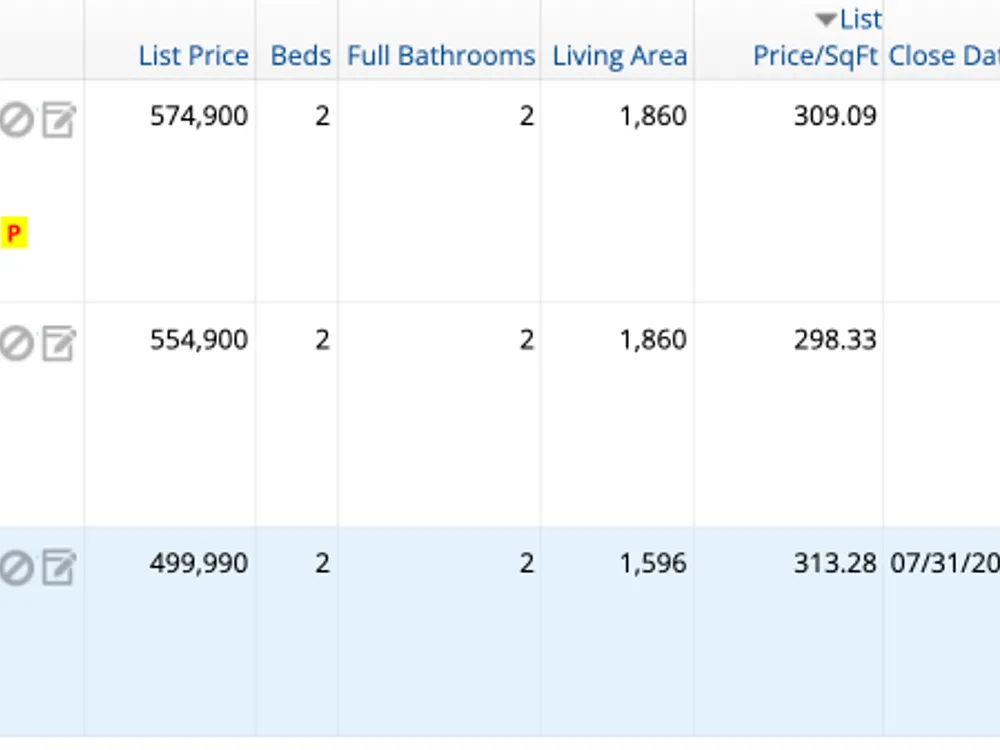Viewport: 1000px width, 750px height.
Task: Click the exclude circle icon in the 574,900 row
Action: 17,121
